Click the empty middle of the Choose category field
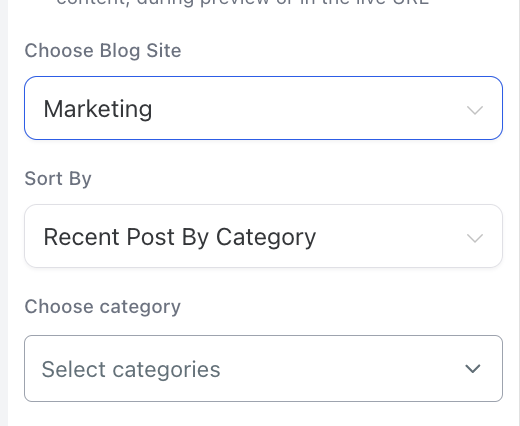Viewport: 520px width, 426px height. click(342, 368)
